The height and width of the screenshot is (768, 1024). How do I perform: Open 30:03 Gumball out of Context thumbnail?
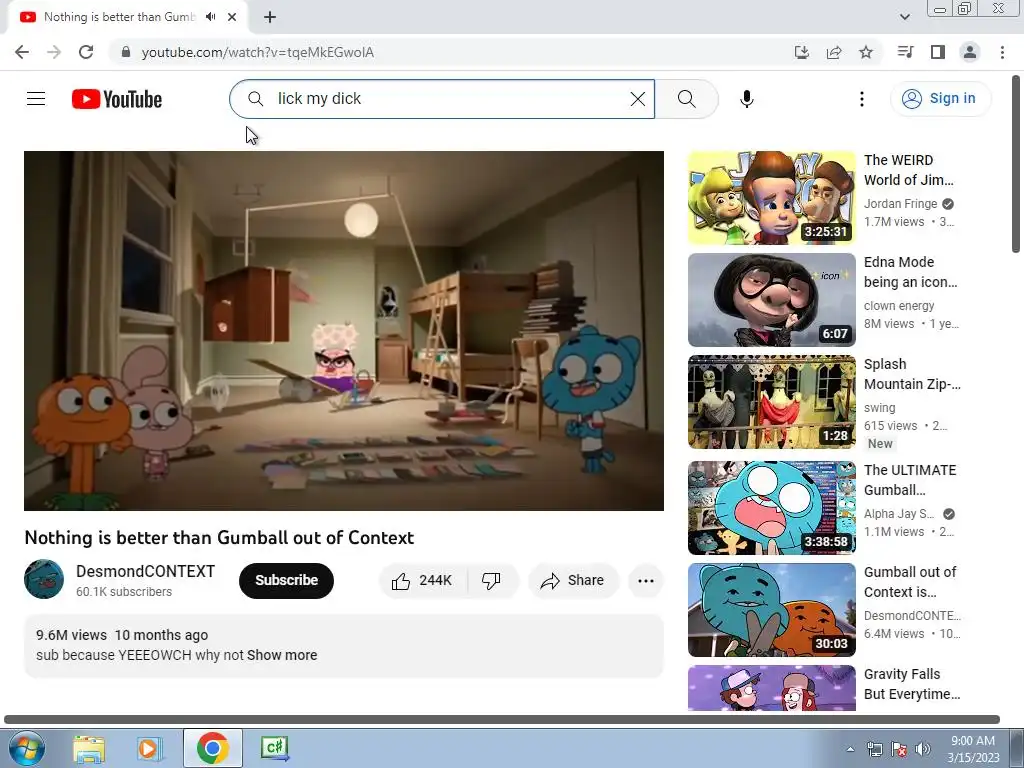tap(771, 609)
